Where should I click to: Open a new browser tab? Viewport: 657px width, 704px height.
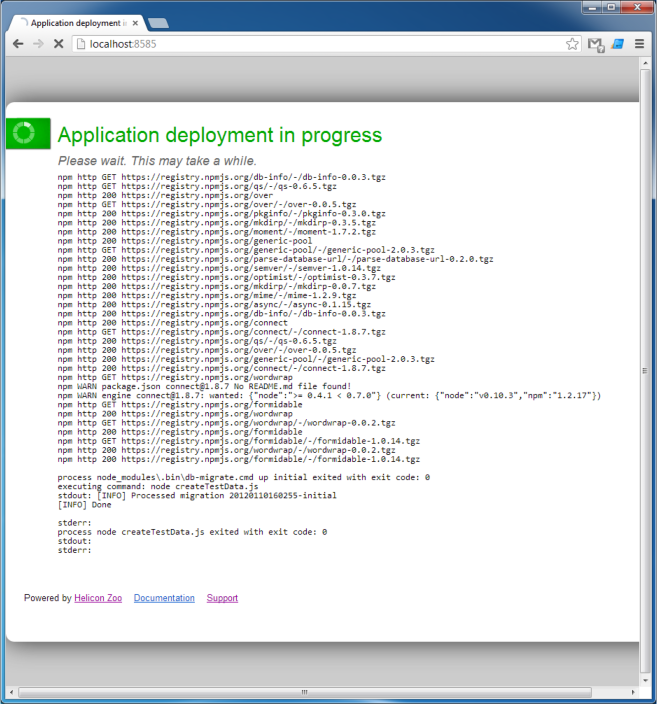(x=158, y=22)
